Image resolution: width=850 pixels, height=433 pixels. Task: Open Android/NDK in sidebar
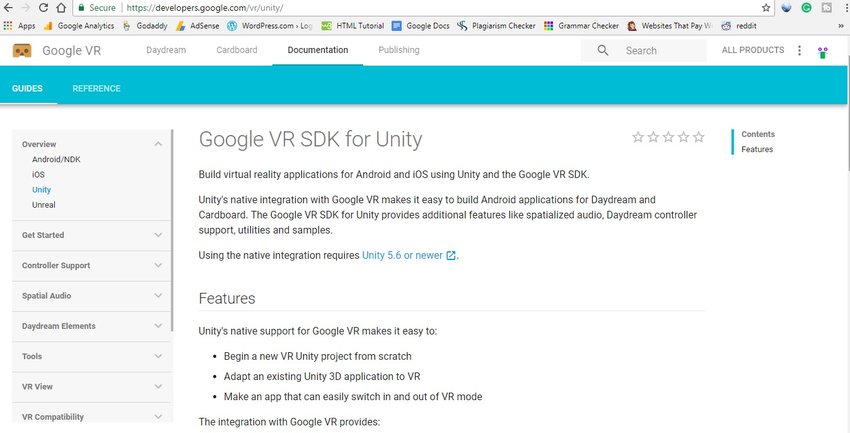(56, 159)
